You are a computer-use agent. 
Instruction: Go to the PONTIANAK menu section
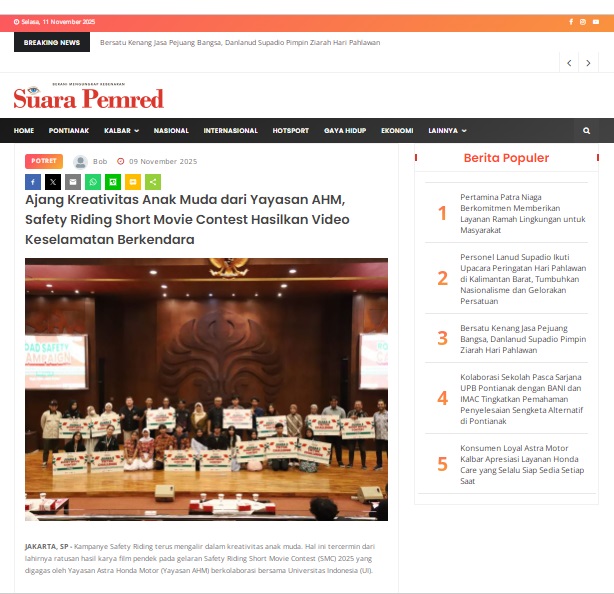point(69,131)
